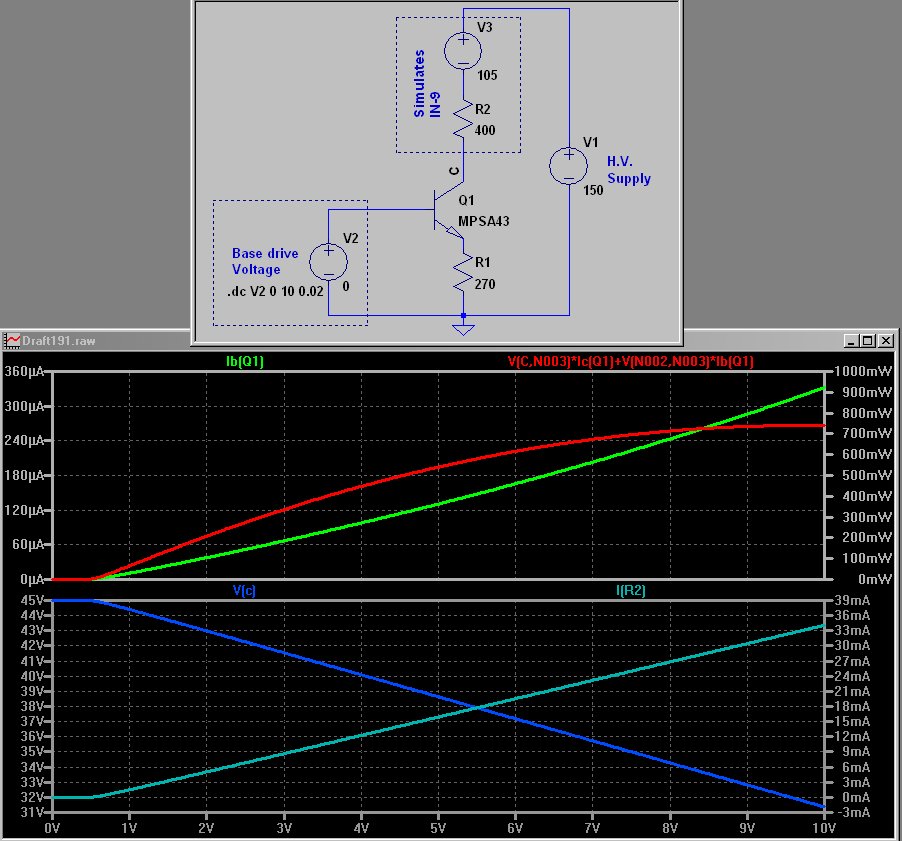This screenshot has width=902, height=841.
Task: Click the 45V left axis label
Action: click(x=32, y=600)
